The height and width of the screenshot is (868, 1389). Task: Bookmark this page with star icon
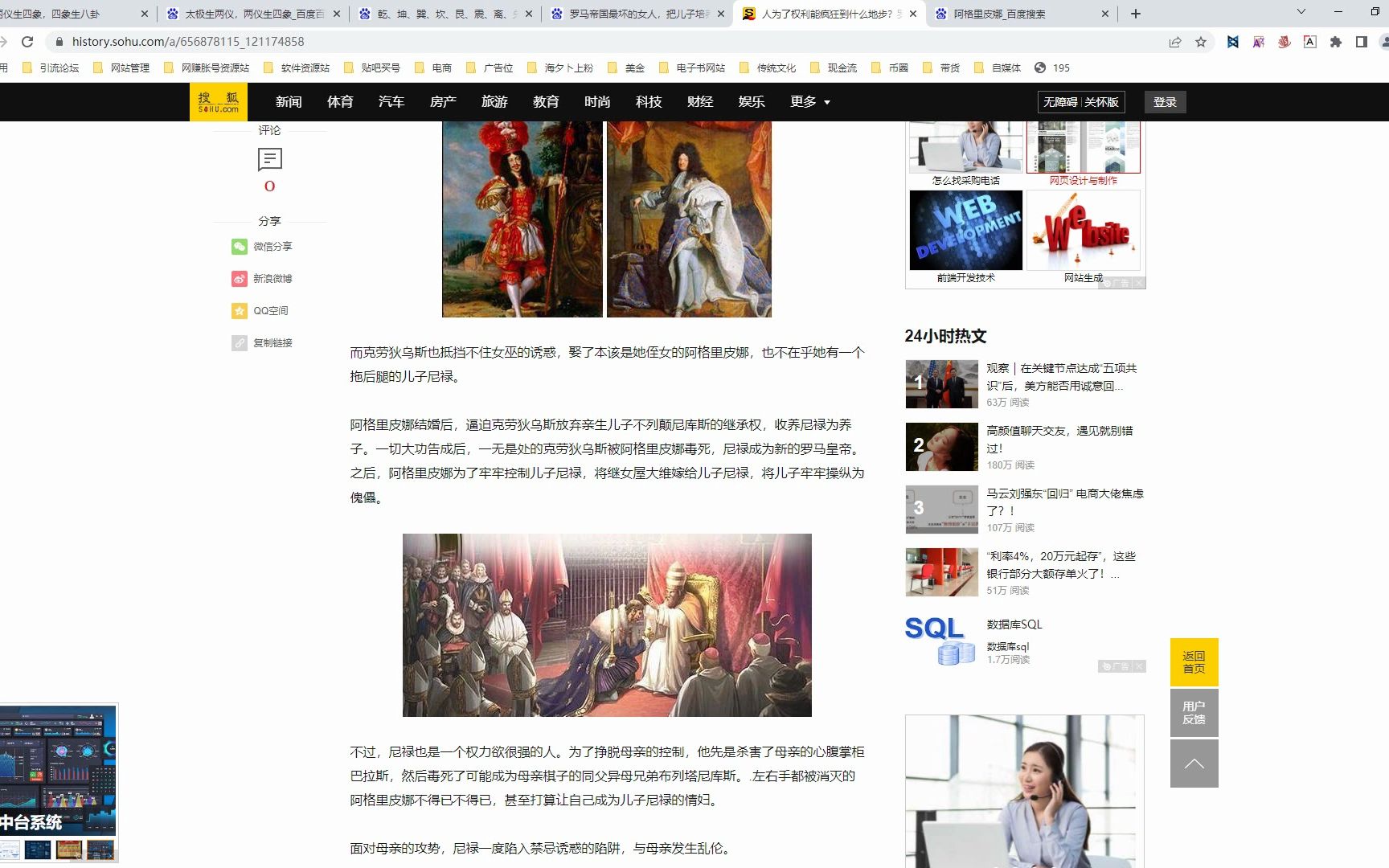[x=1201, y=42]
